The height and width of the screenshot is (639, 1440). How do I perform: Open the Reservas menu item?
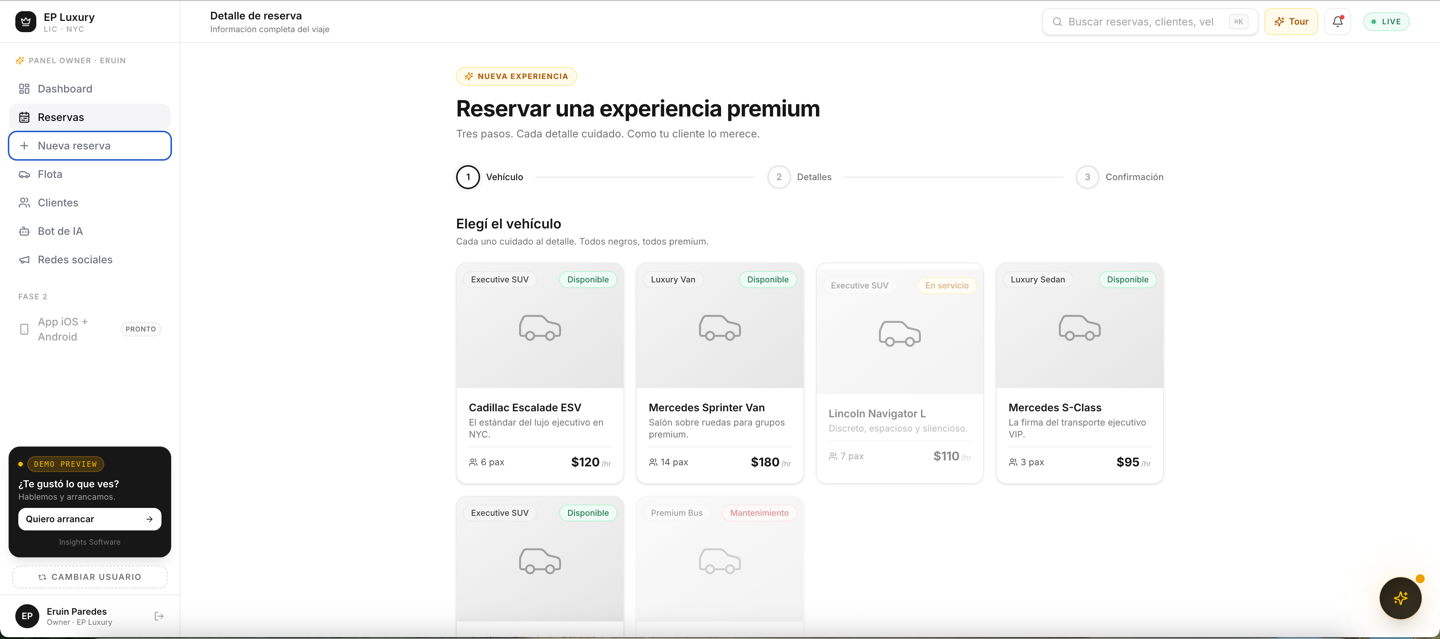pos(90,117)
